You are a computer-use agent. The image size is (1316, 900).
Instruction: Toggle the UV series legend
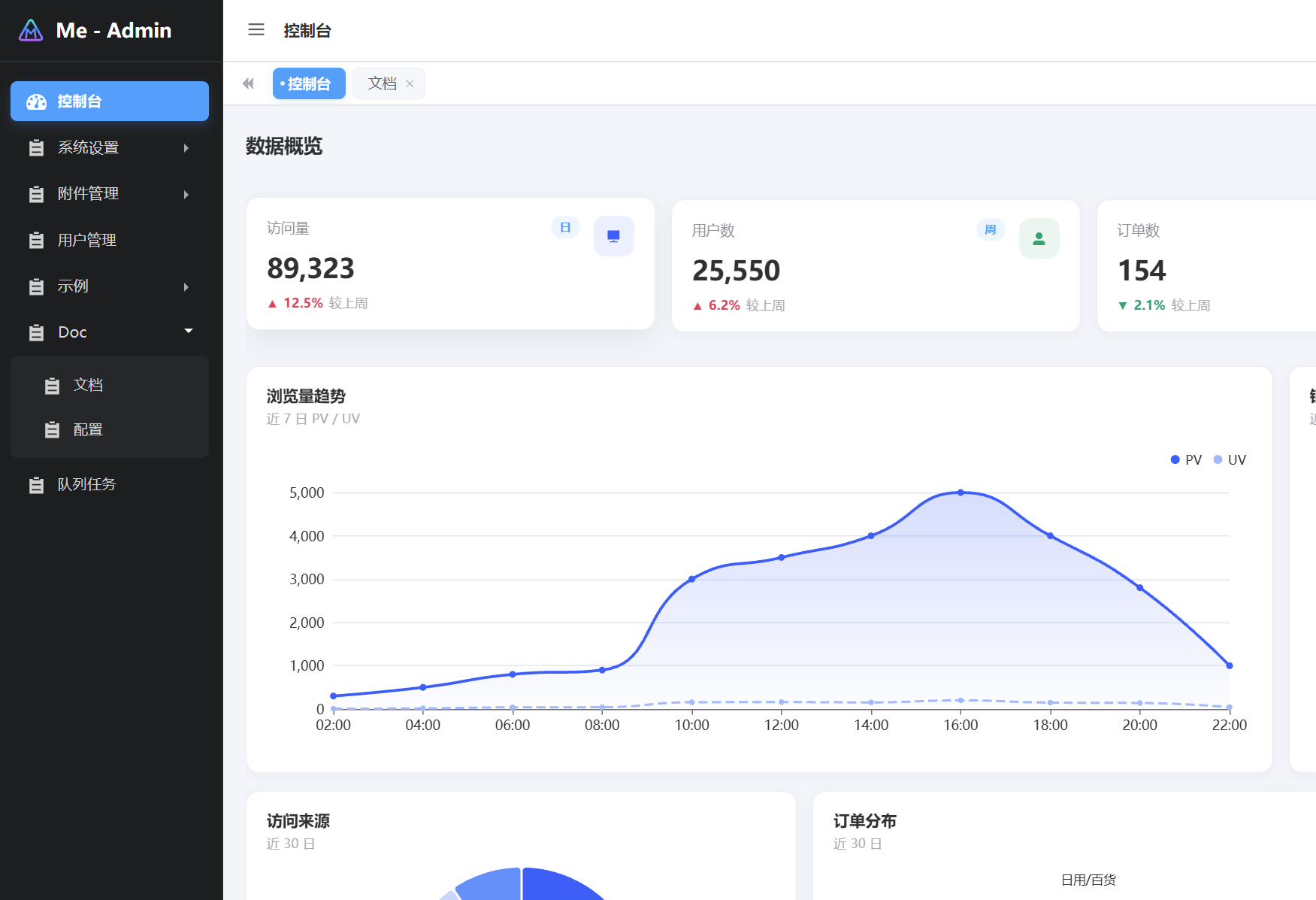[x=1230, y=459]
